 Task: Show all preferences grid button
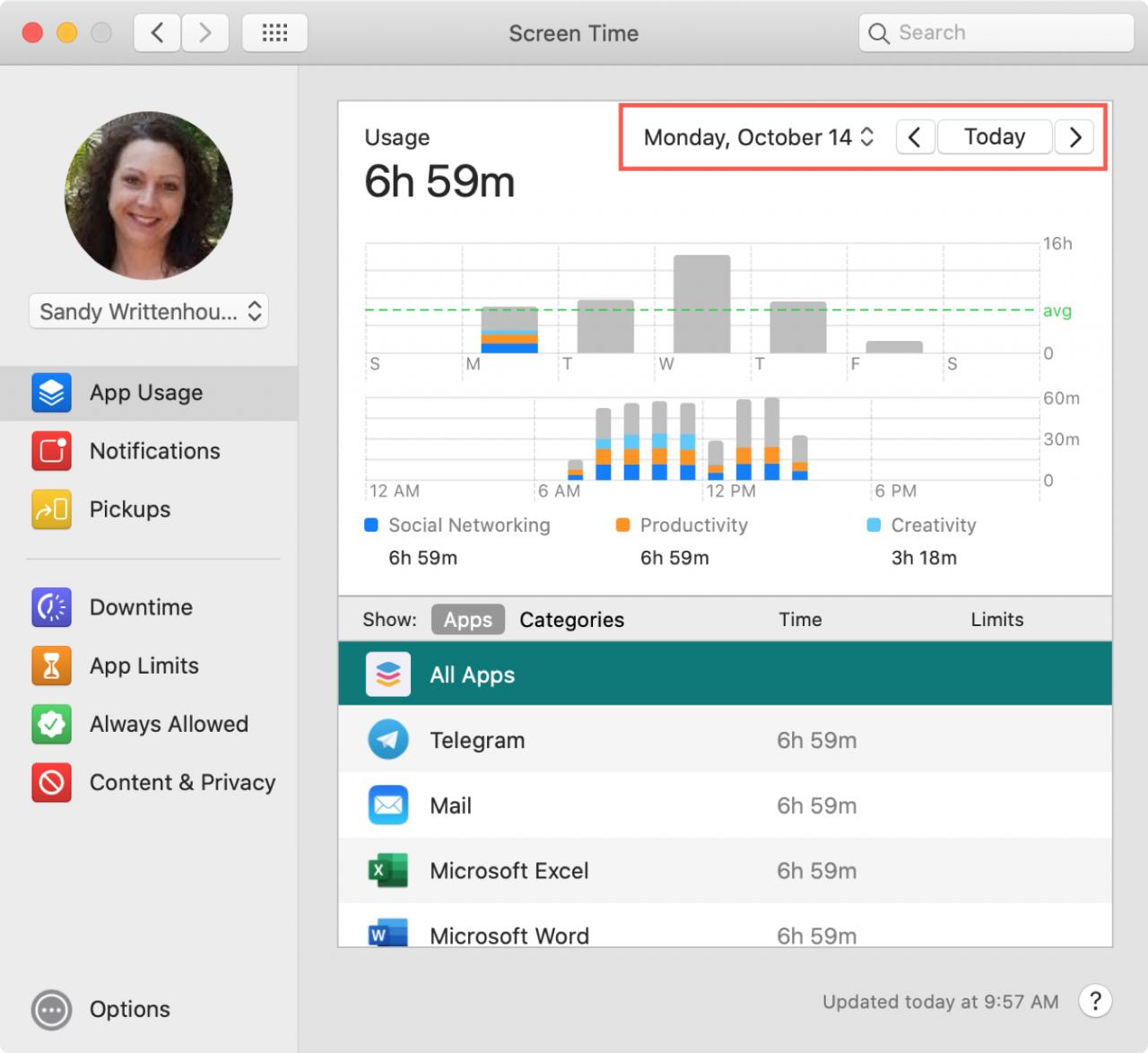click(274, 33)
